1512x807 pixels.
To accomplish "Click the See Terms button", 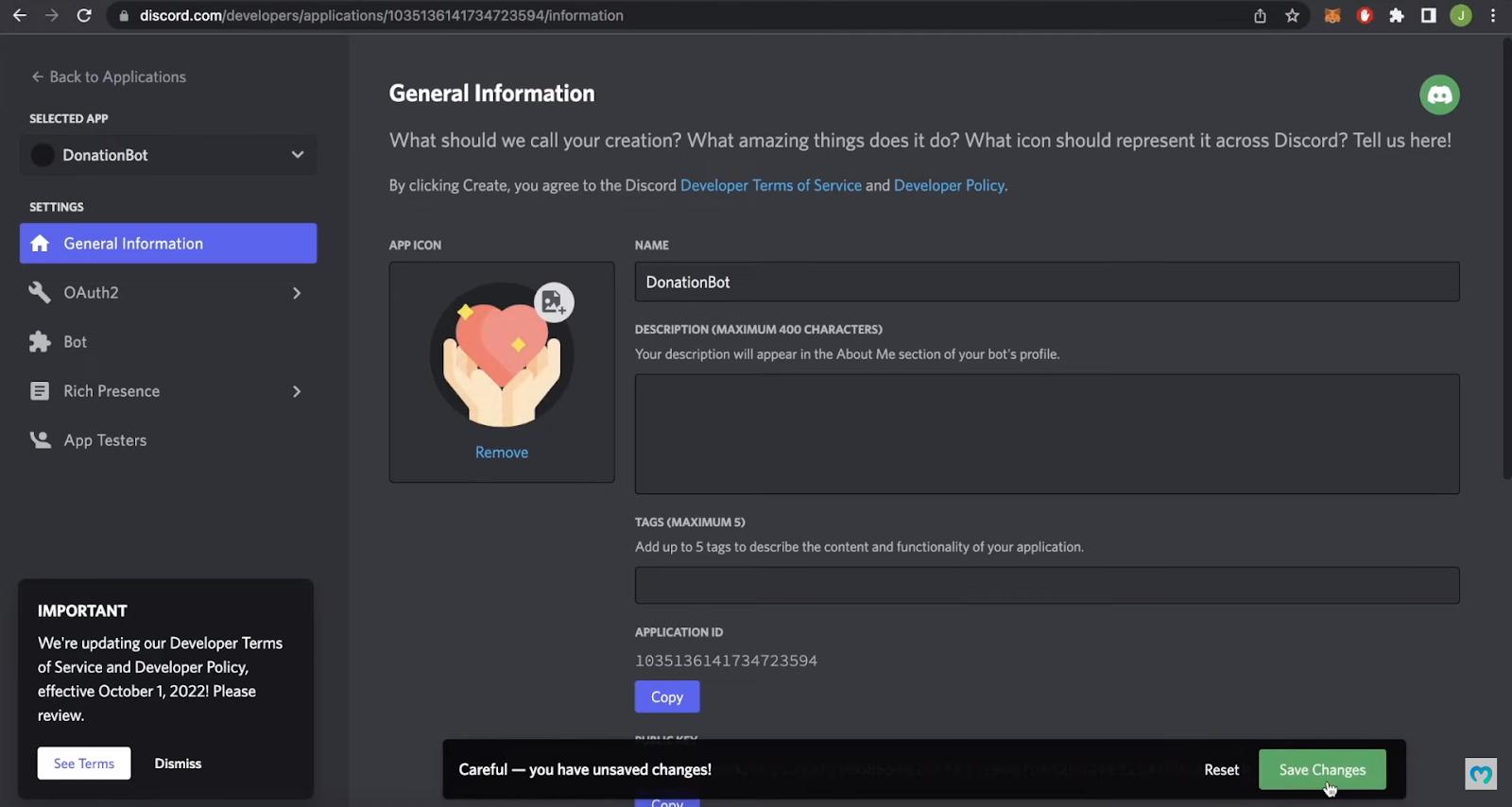I will [84, 764].
